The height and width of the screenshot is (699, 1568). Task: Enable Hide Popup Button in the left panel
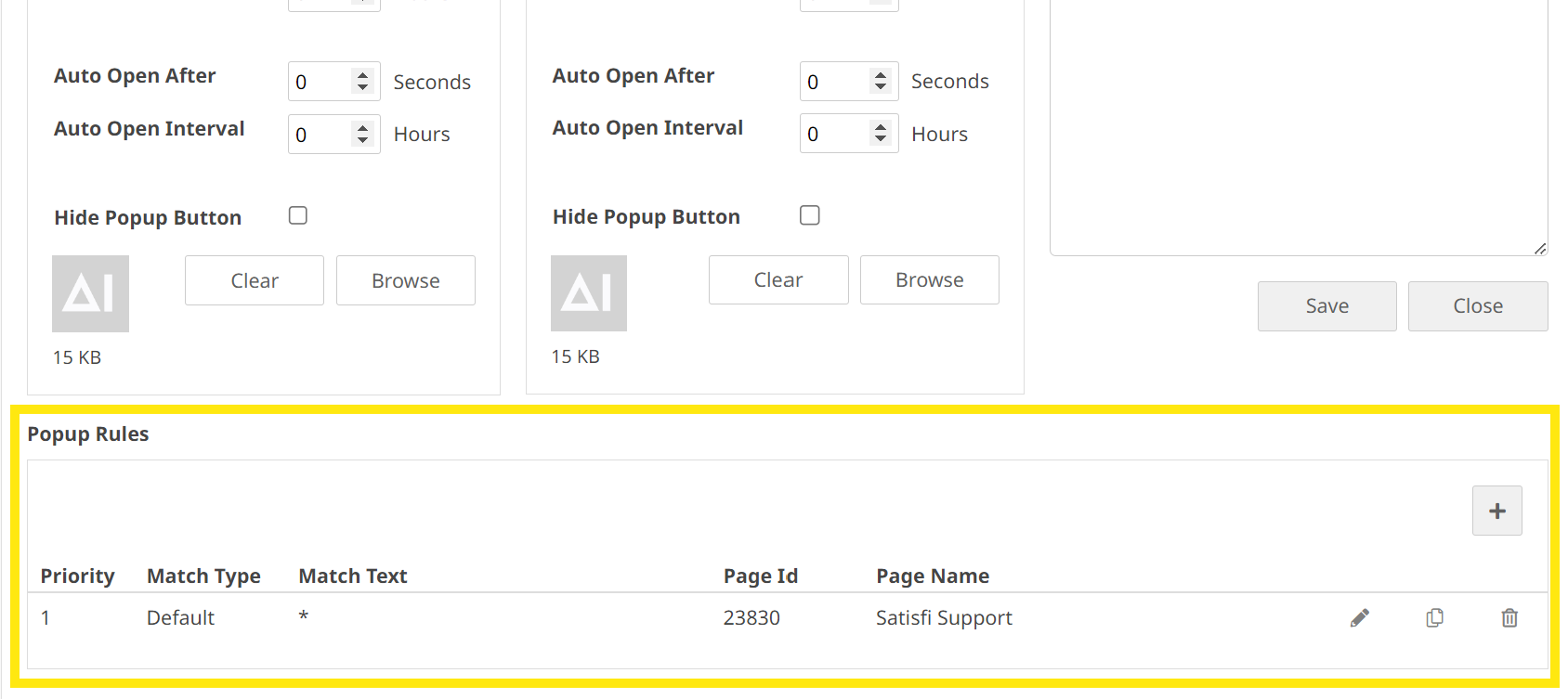coord(298,215)
